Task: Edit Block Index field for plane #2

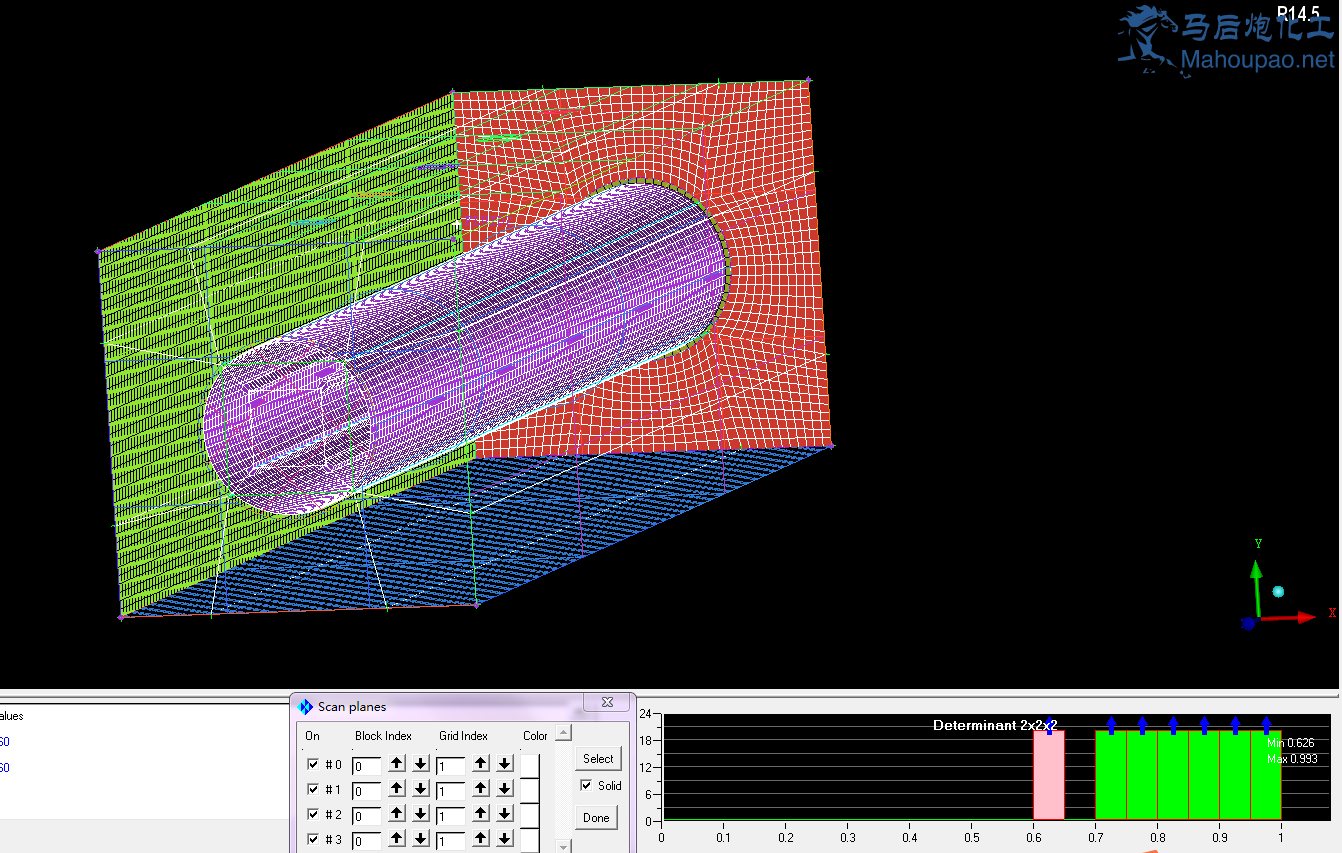Action: point(367,816)
